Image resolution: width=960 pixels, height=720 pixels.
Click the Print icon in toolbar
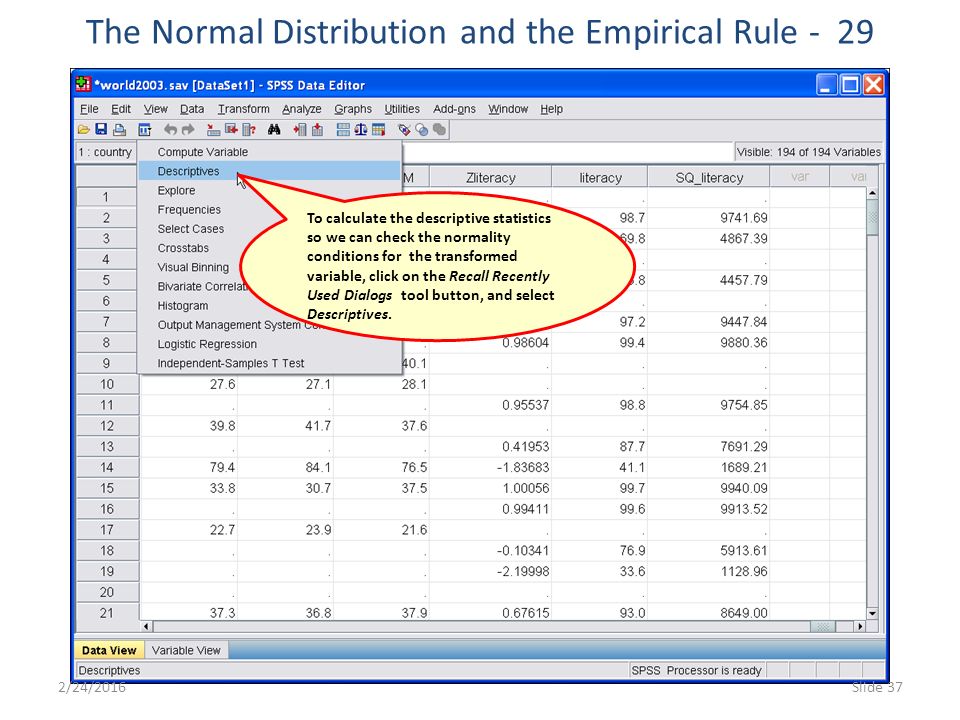coord(119,130)
